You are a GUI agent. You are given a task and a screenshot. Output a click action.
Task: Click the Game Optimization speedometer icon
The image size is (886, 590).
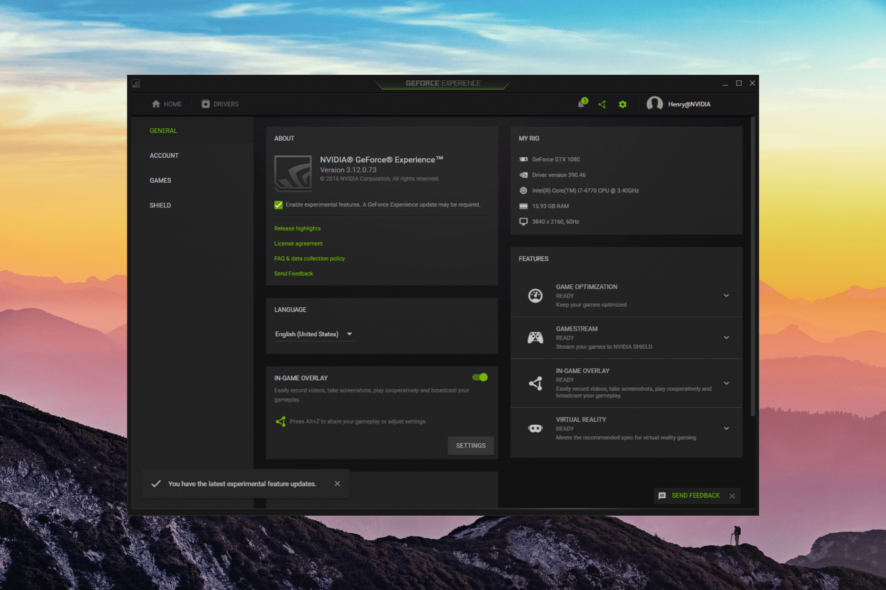click(x=535, y=296)
